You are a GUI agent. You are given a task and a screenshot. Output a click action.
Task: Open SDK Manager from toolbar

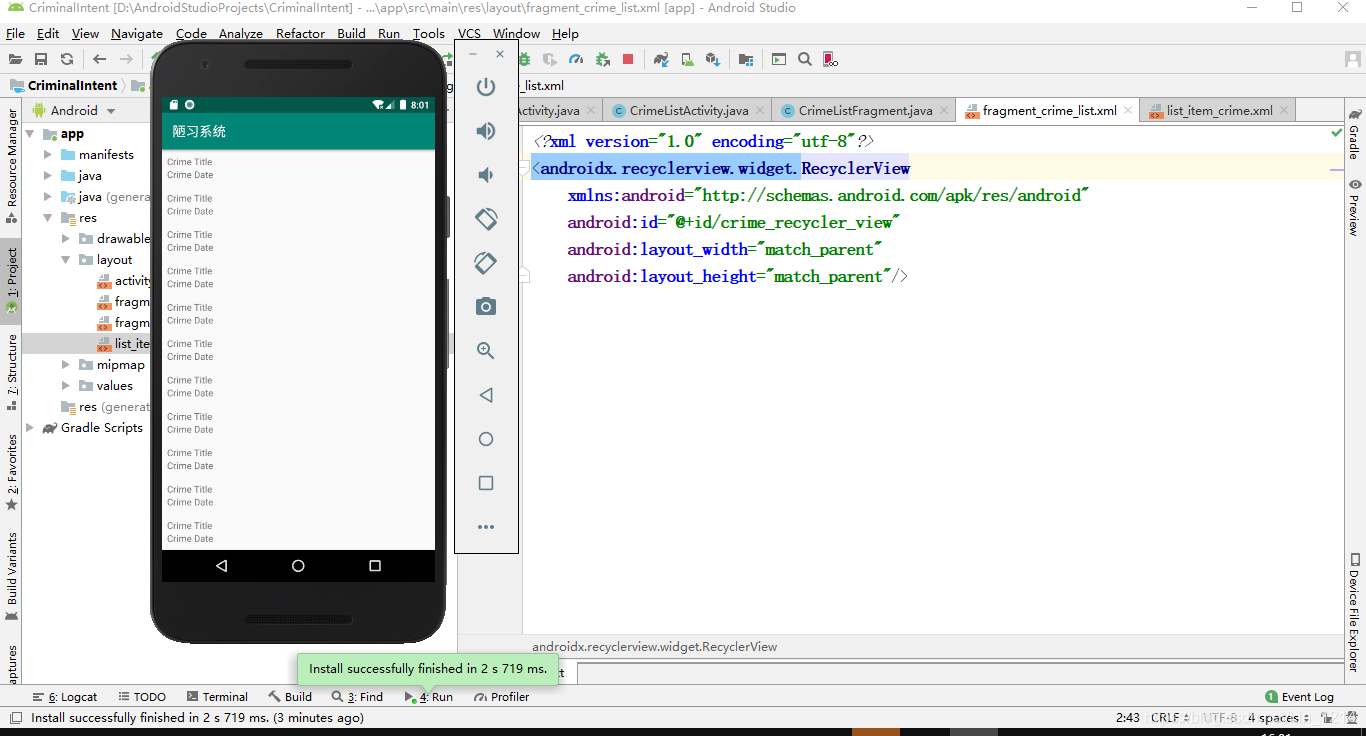point(713,59)
